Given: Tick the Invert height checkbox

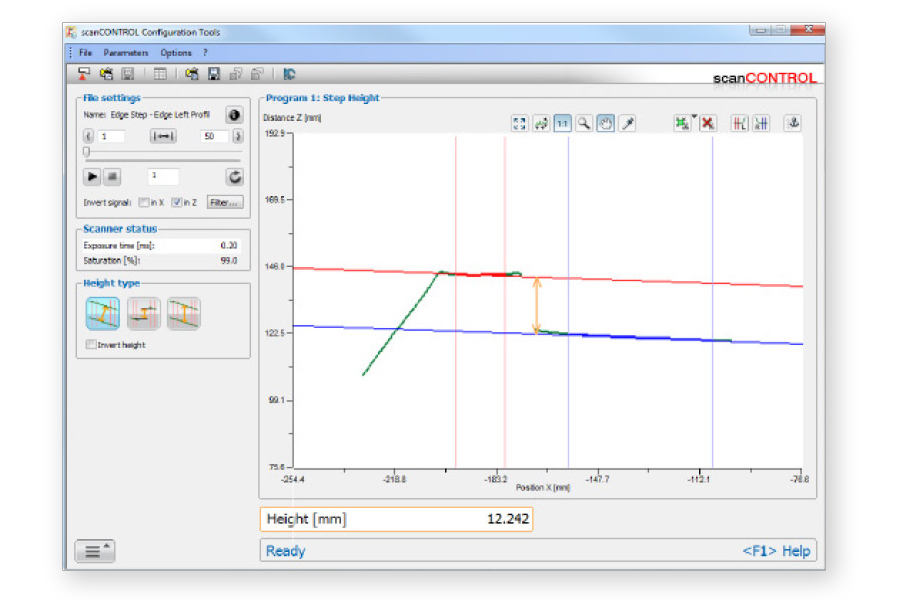Looking at the screenshot, I should [x=91, y=345].
